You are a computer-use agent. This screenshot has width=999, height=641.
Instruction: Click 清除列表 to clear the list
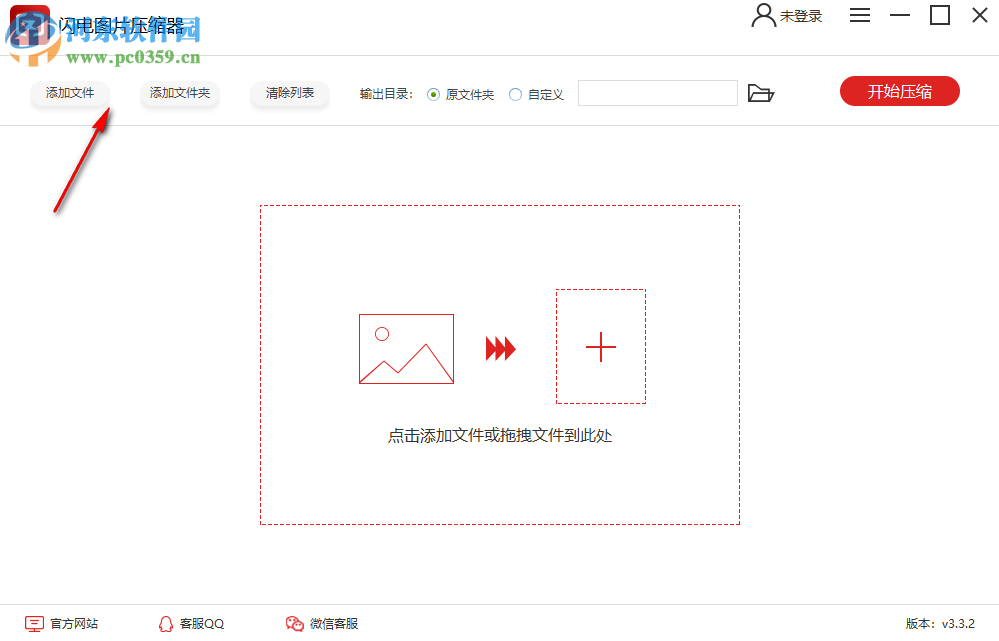tap(289, 92)
